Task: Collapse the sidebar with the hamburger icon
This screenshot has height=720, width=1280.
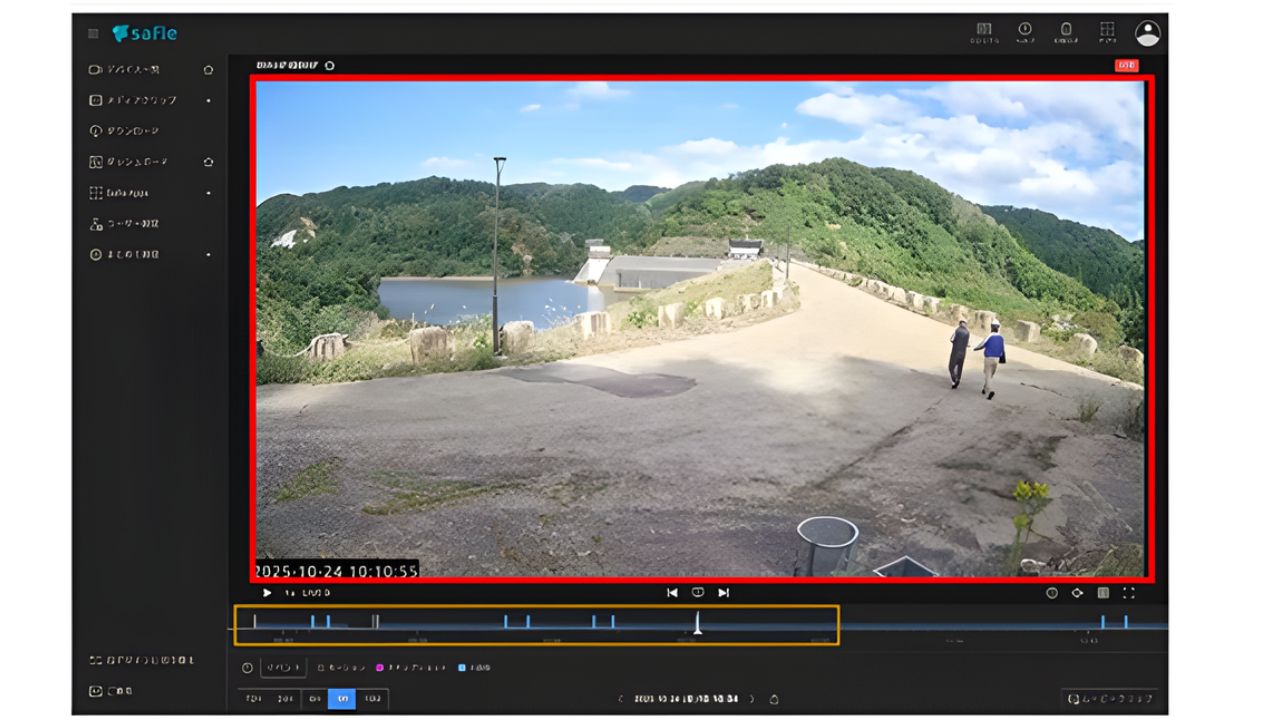Action: click(x=91, y=33)
